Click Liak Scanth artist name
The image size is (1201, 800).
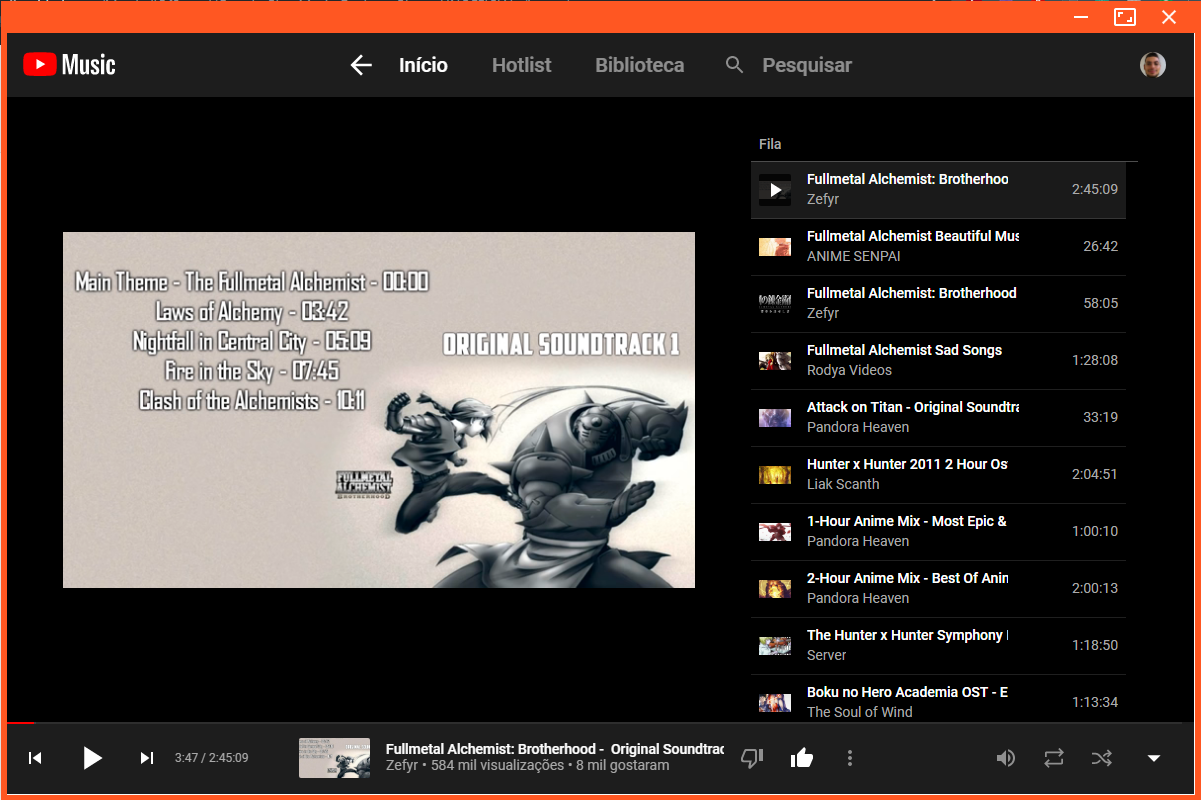843,484
